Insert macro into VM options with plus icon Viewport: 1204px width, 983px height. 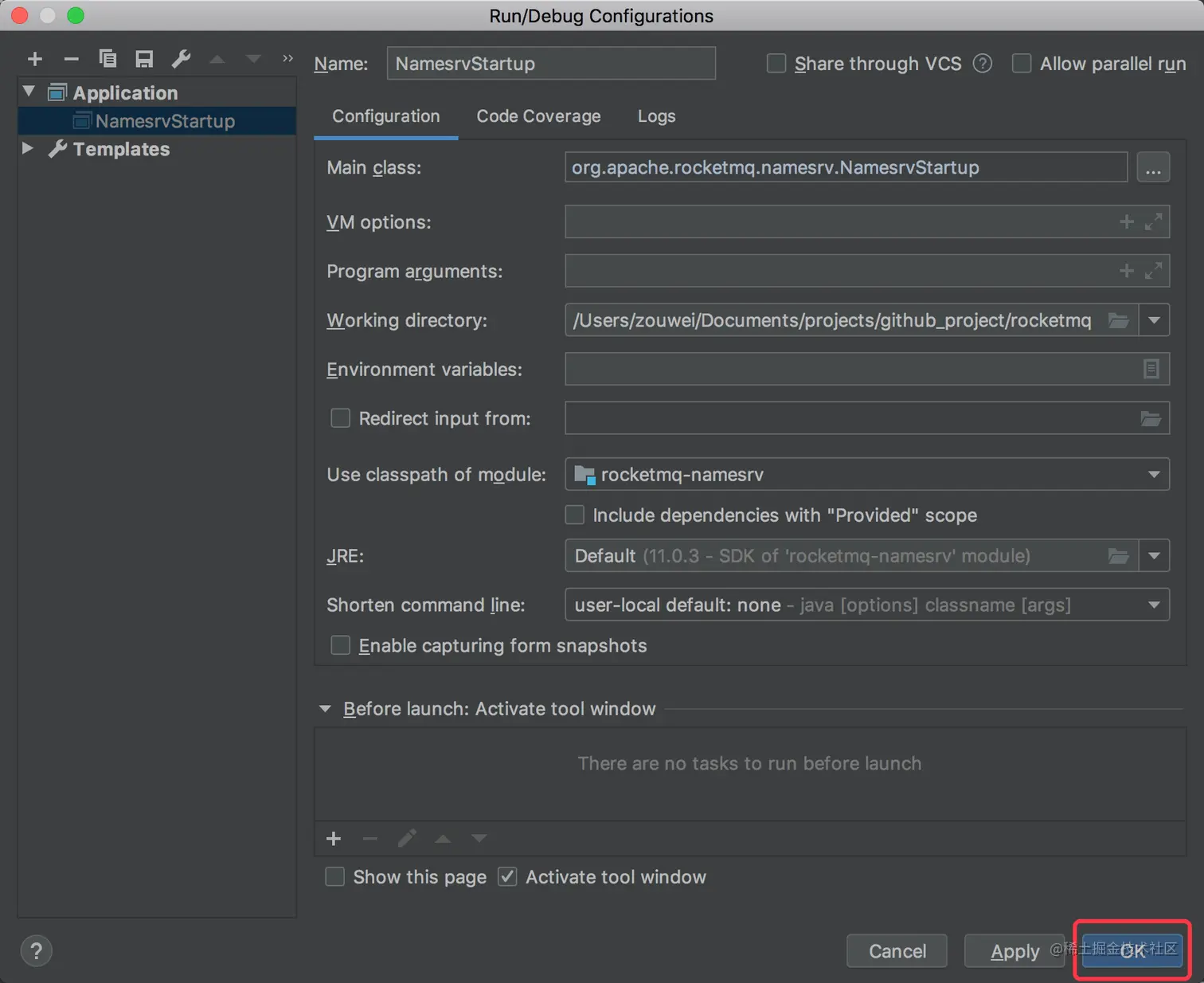click(x=1126, y=222)
